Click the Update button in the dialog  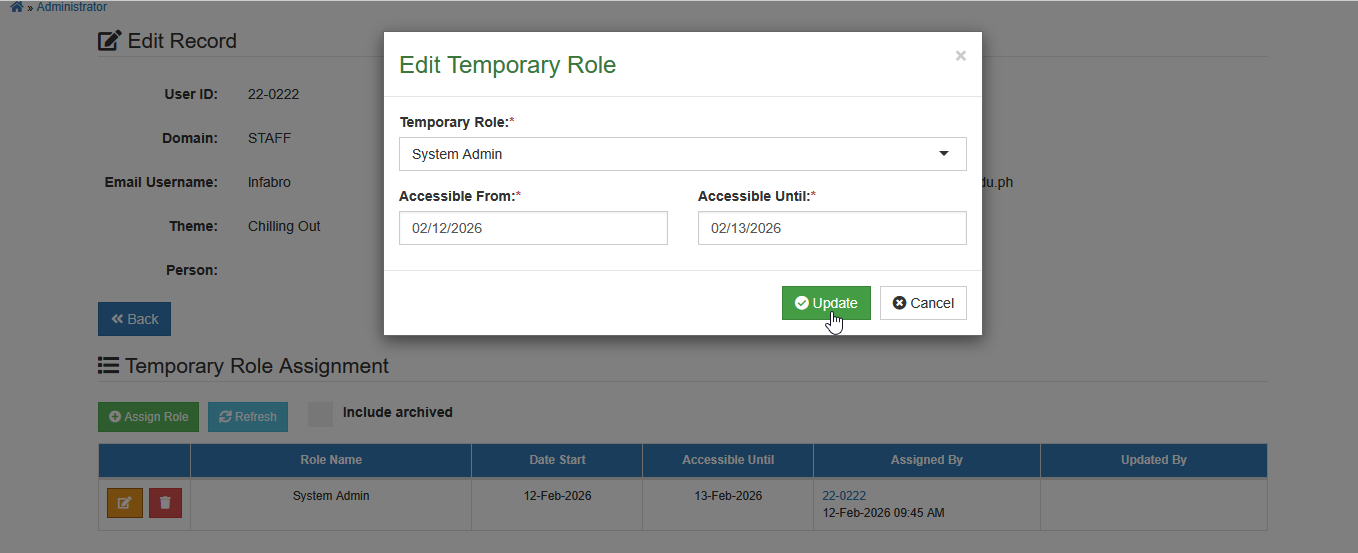(x=826, y=303)
